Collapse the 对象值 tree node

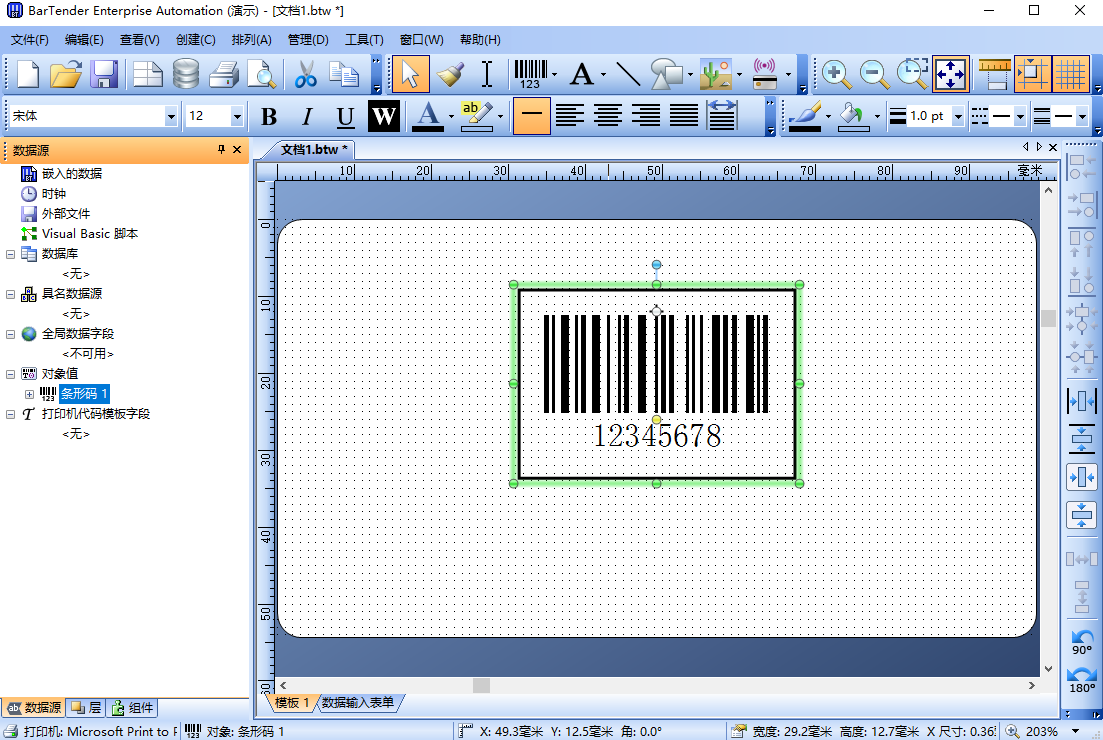11,374
